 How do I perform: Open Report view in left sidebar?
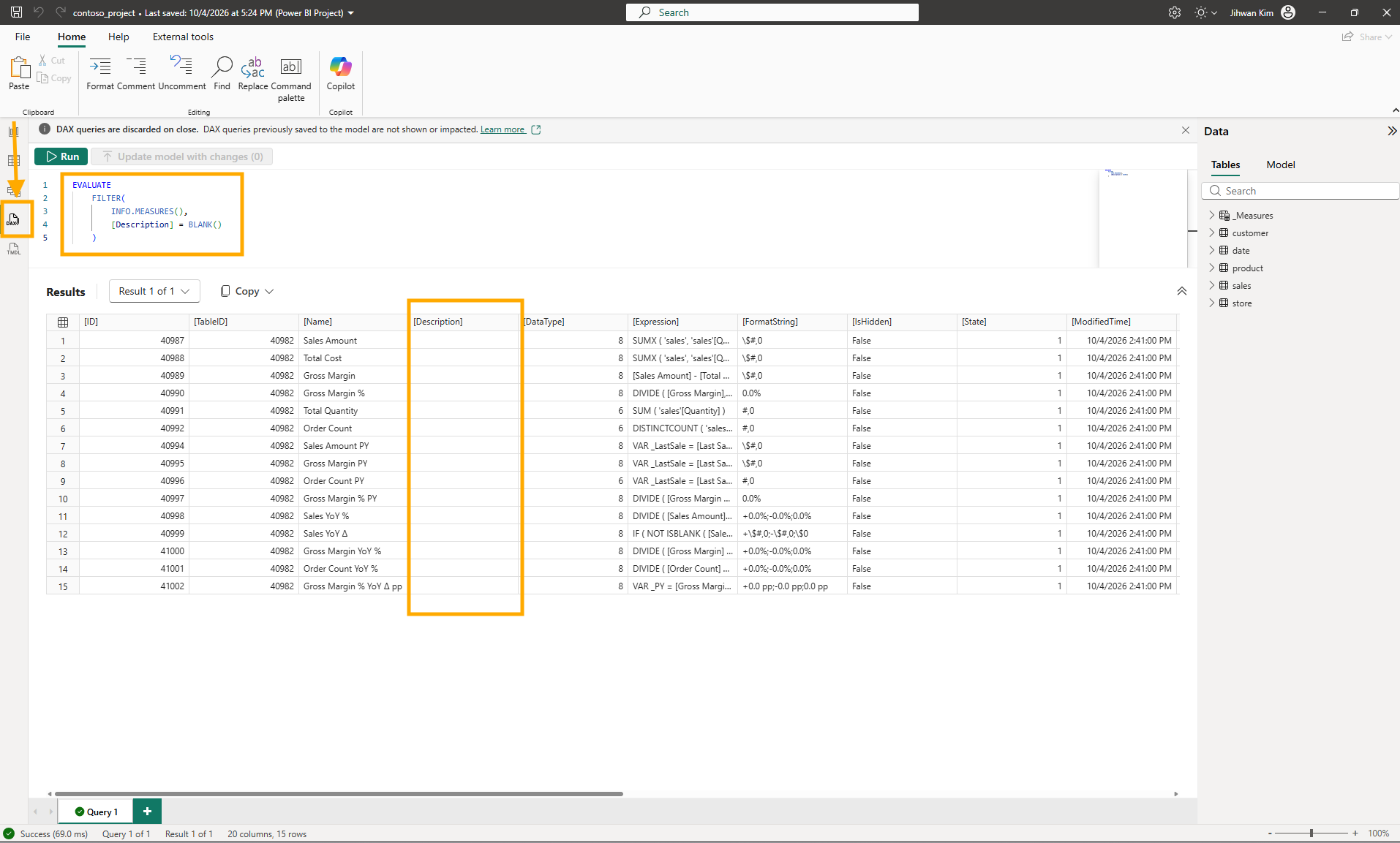coord(14,132)
